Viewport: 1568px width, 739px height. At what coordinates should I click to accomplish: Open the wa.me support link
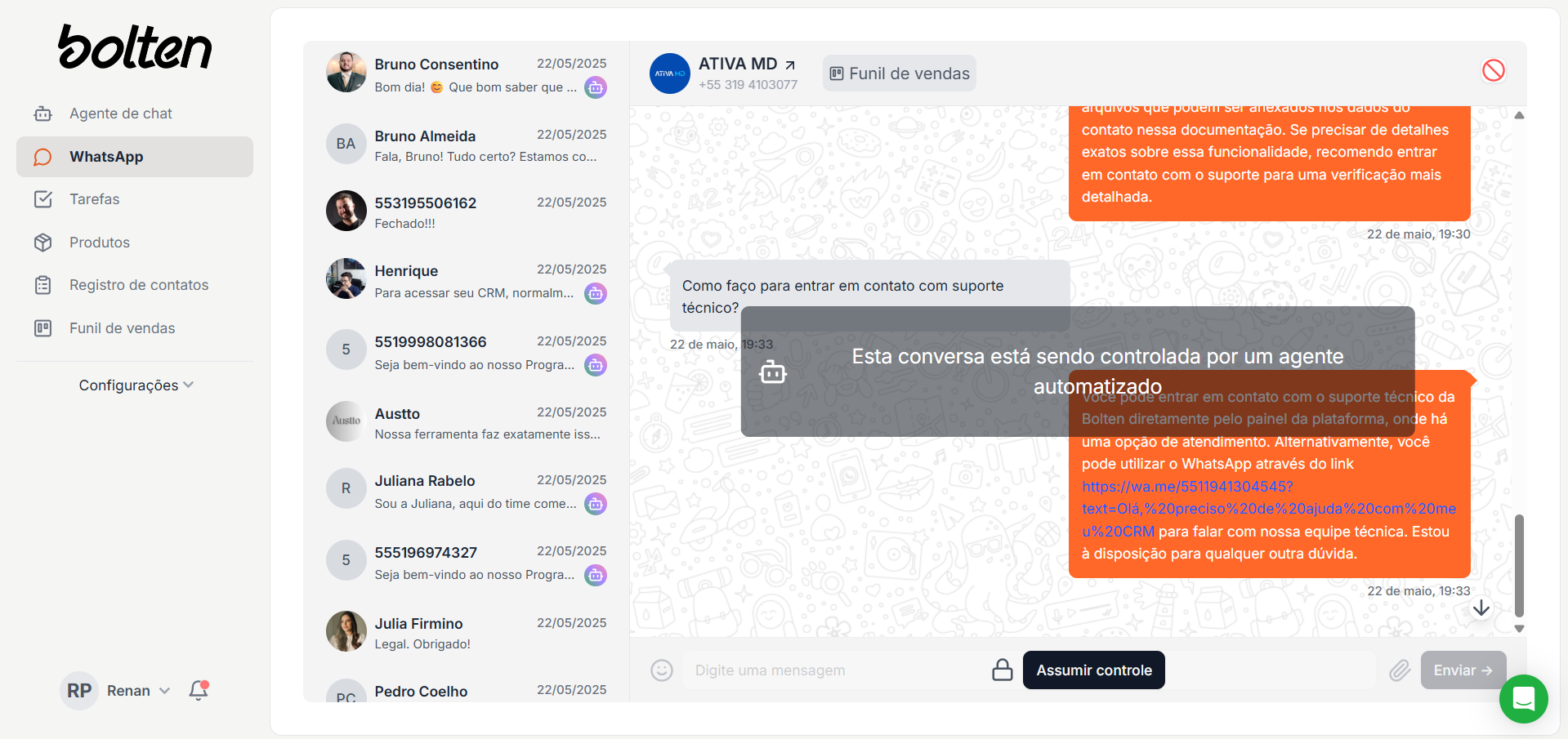pyautogui.click(x=1267, y=509)
